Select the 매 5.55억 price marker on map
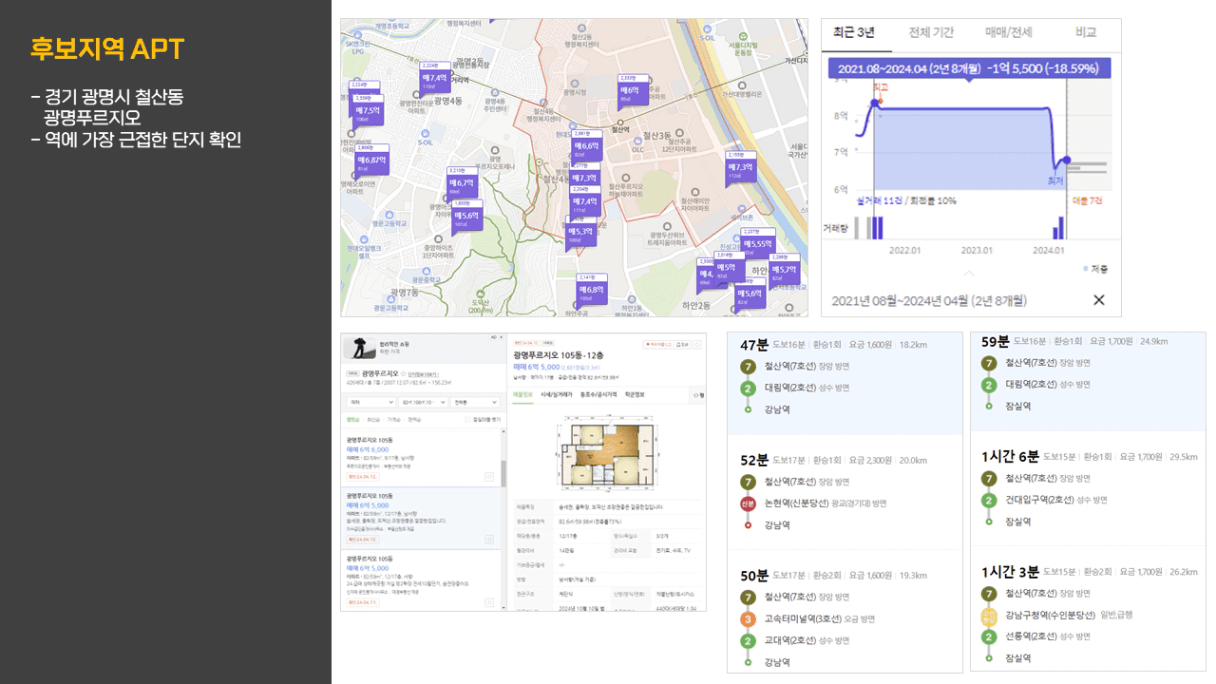The image size is (1216, 684). [758, 243]
